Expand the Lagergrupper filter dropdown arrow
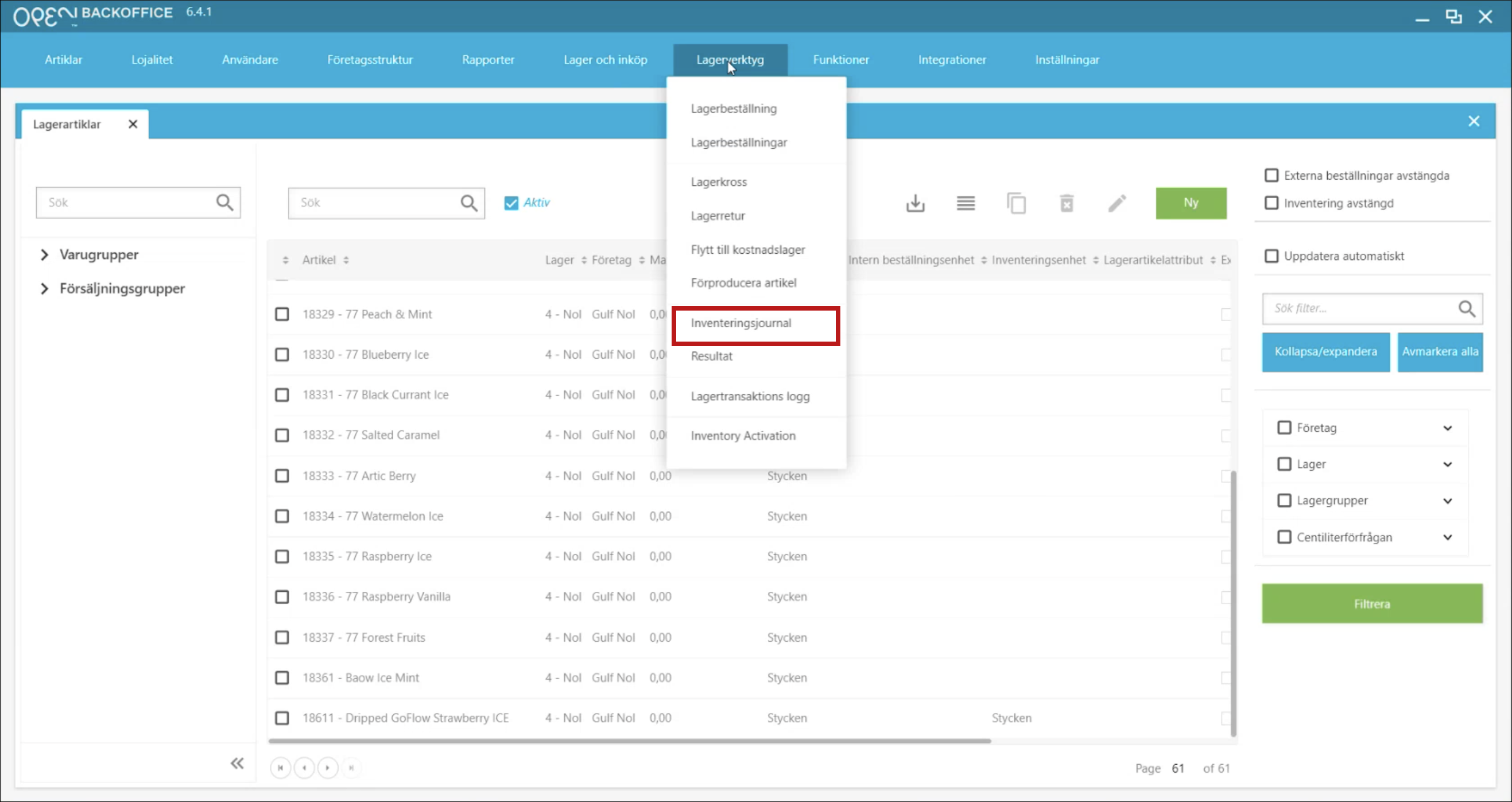This screenshot has height=802, width=1512. coord(1448,501)
